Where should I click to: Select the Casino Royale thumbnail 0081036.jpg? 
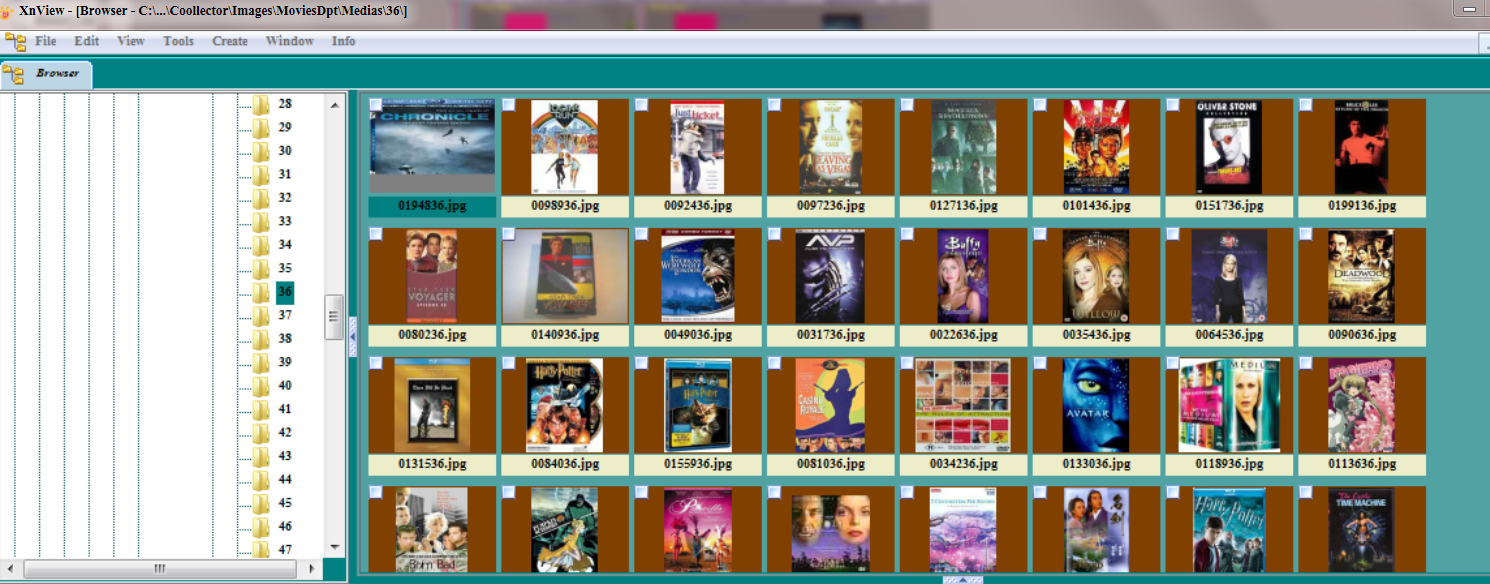(830, 406)
